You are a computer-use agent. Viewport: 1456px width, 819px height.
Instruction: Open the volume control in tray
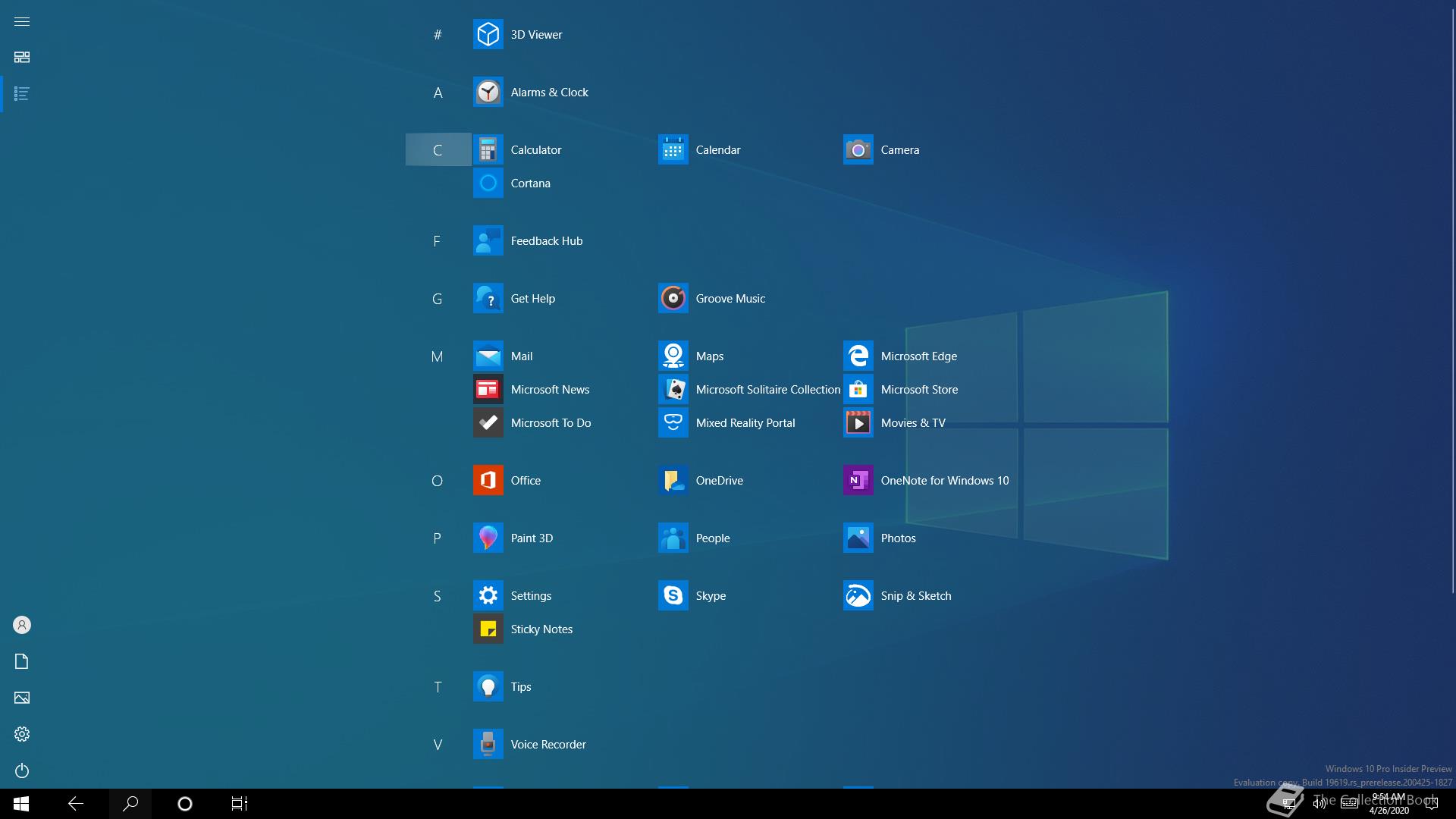[x=1319, y=804]
